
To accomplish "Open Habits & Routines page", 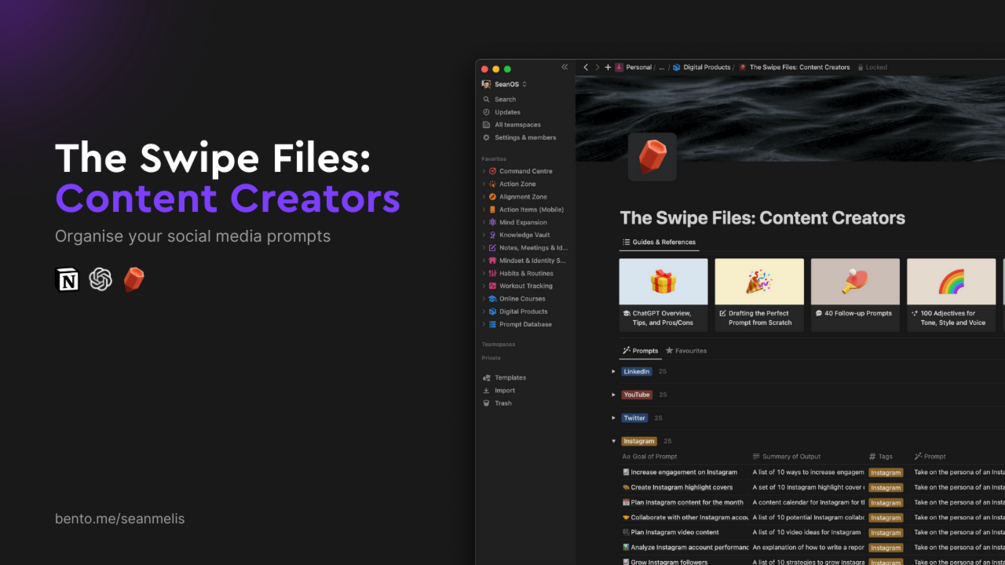I will 526,274.
